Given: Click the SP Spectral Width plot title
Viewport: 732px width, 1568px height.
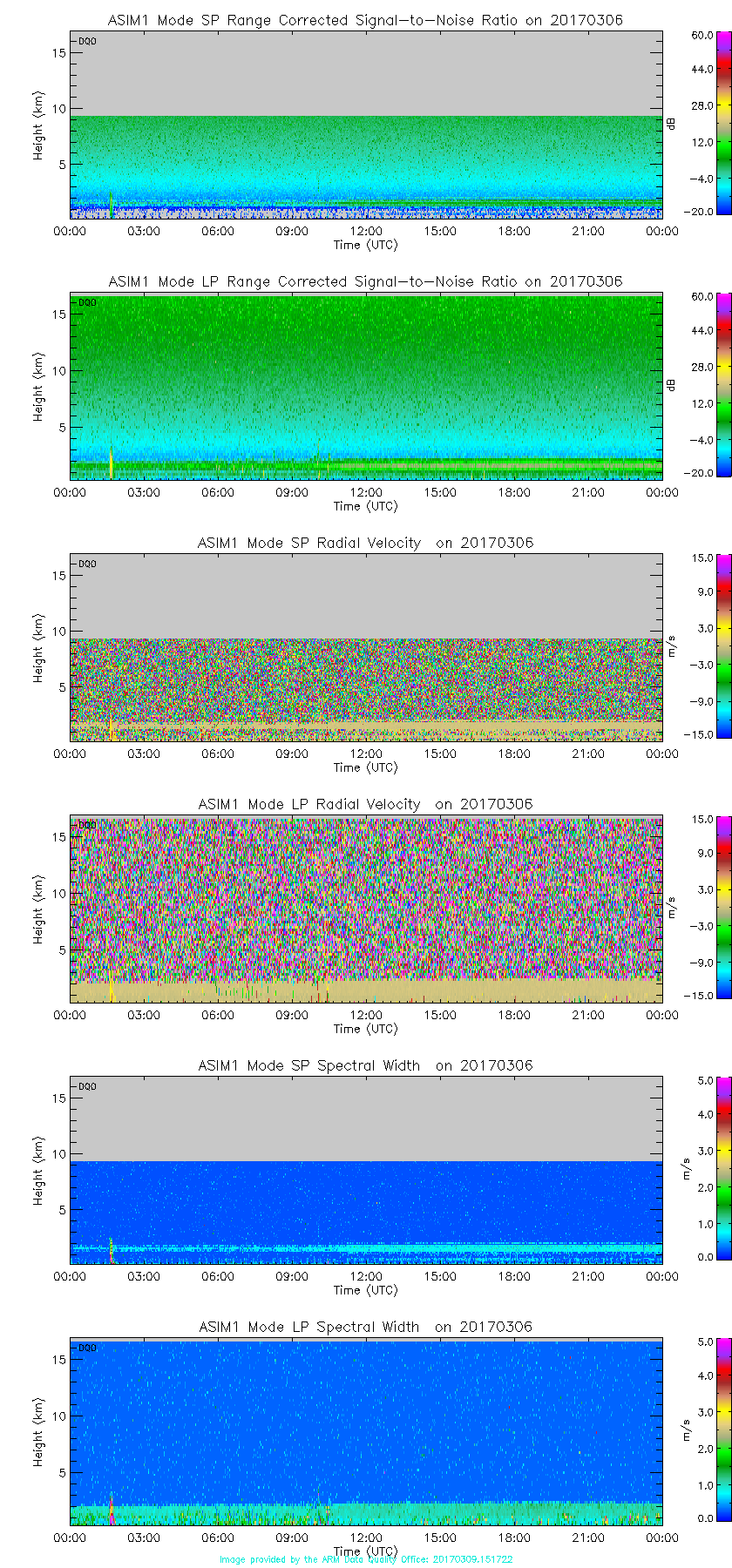Looking at the screenshot, I should [365, 1065].
